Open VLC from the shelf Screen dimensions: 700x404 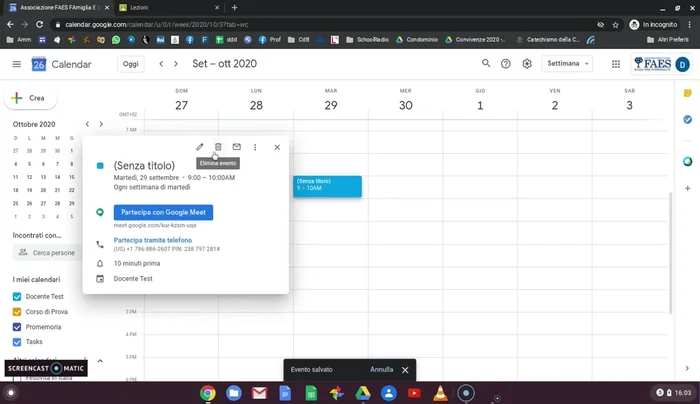[440, 393]
